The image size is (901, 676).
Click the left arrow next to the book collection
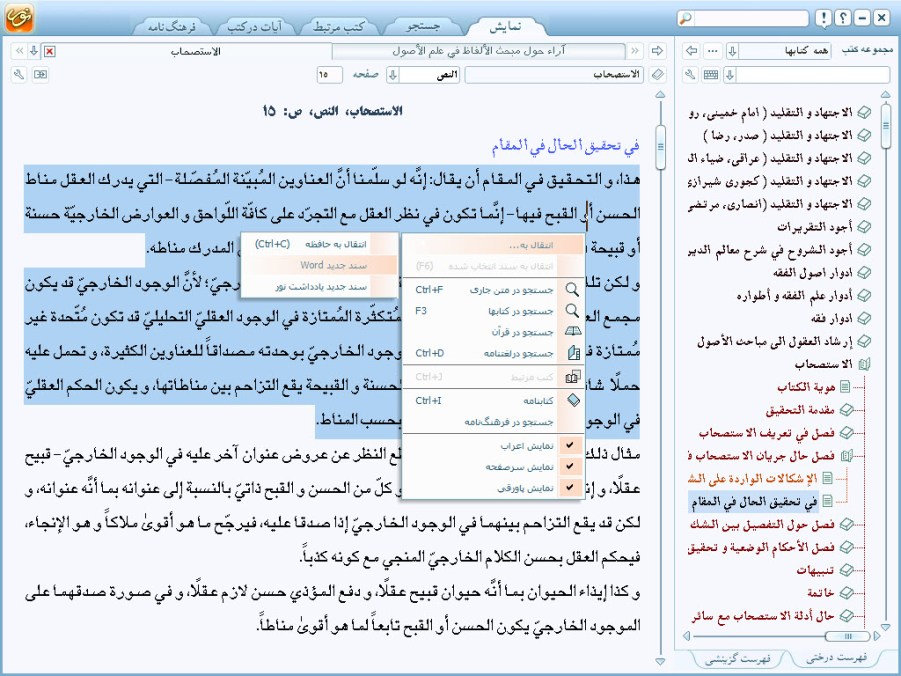691,51
